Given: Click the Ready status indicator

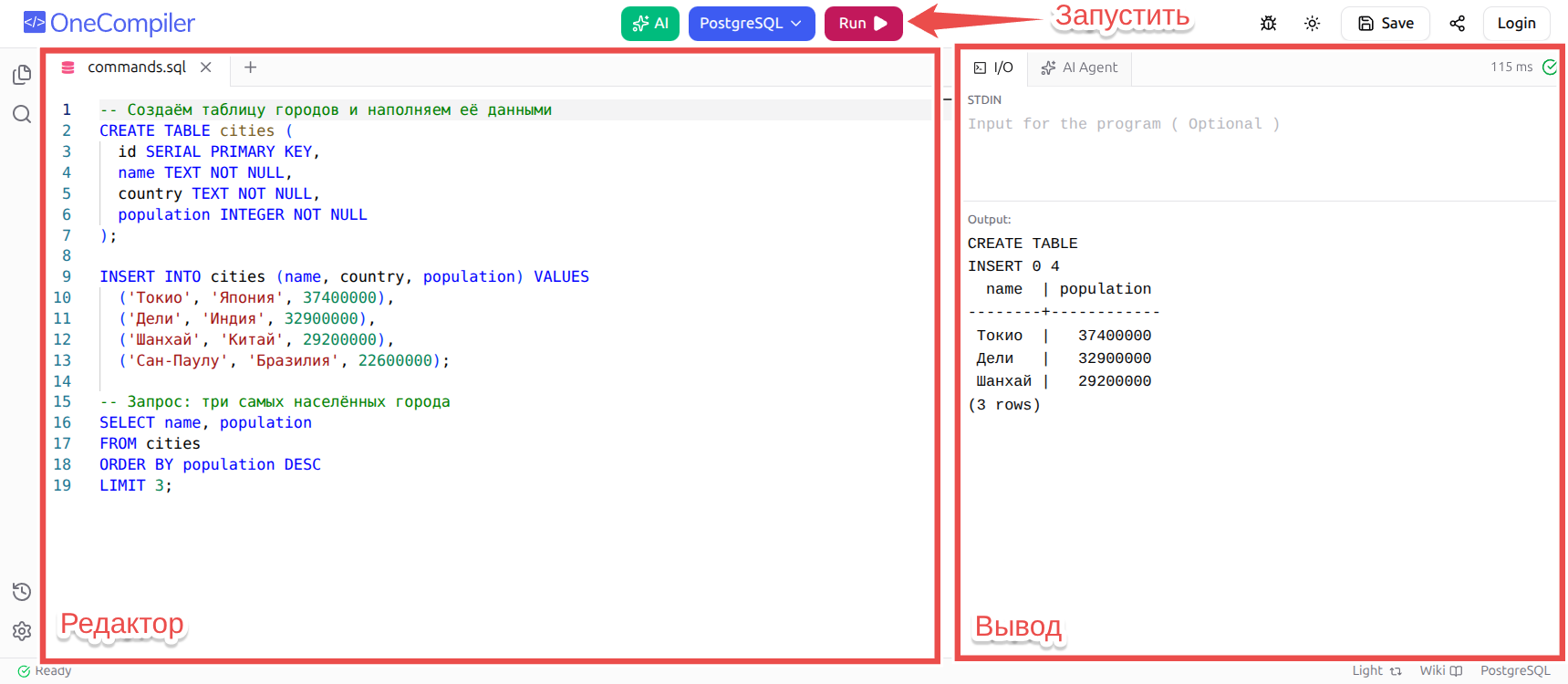Looking at the screenshot, I should 45,670.
